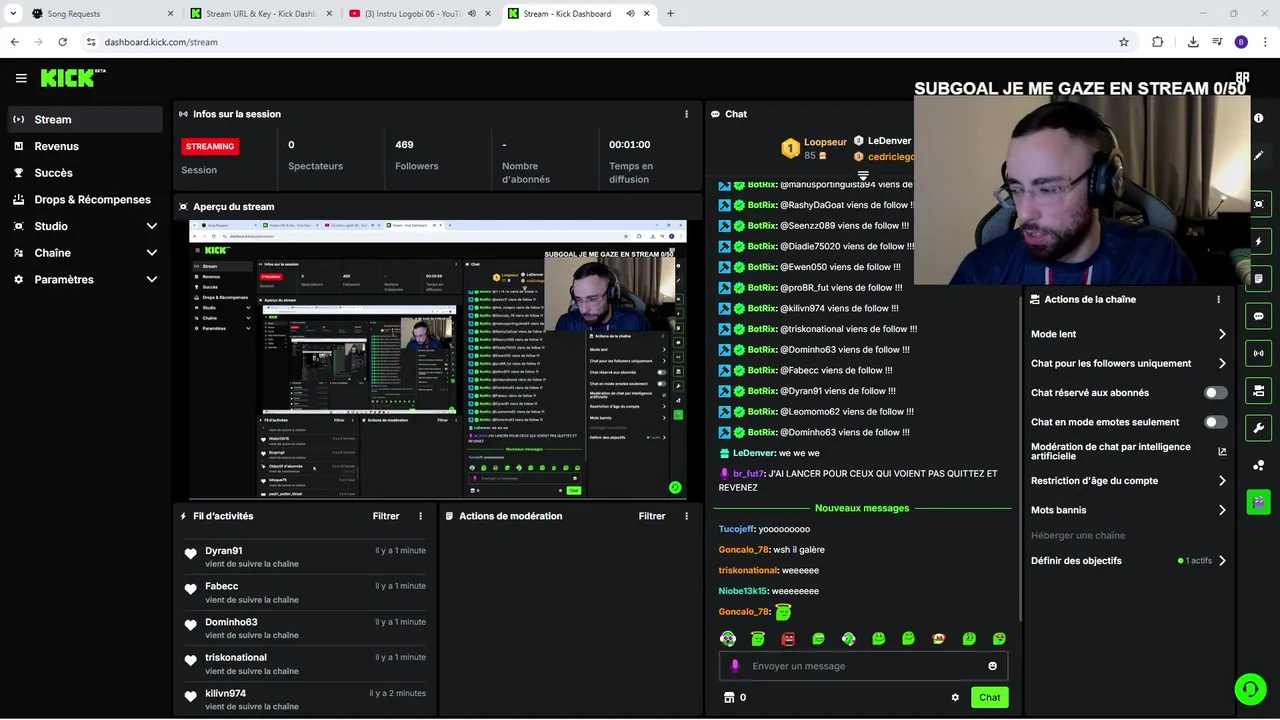
Task: Open the external link icon for Modération de chat par IA
Action: tap(1222, 452)
